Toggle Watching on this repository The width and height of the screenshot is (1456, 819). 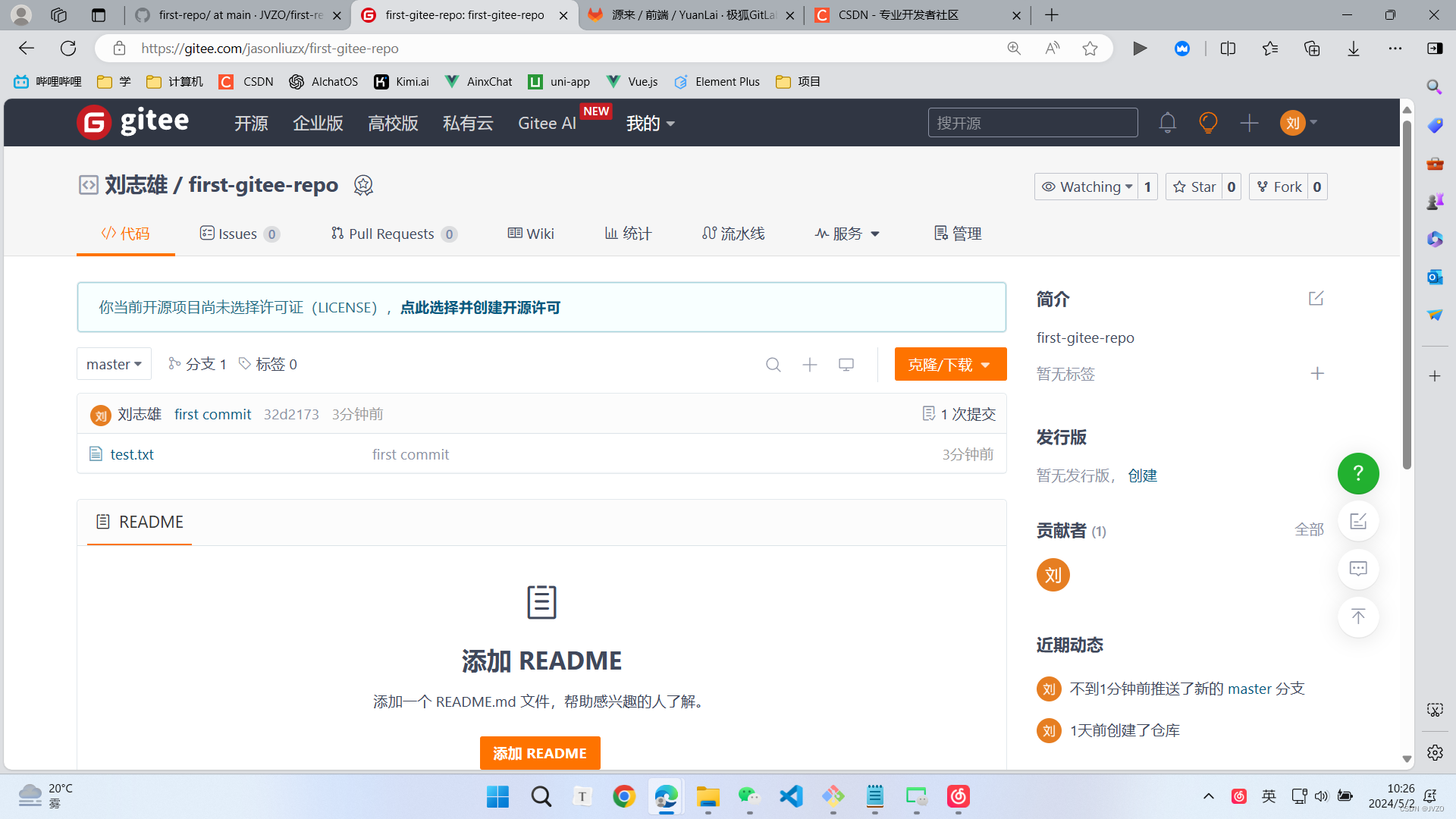pyautogui.click(x=1086, y=187)
